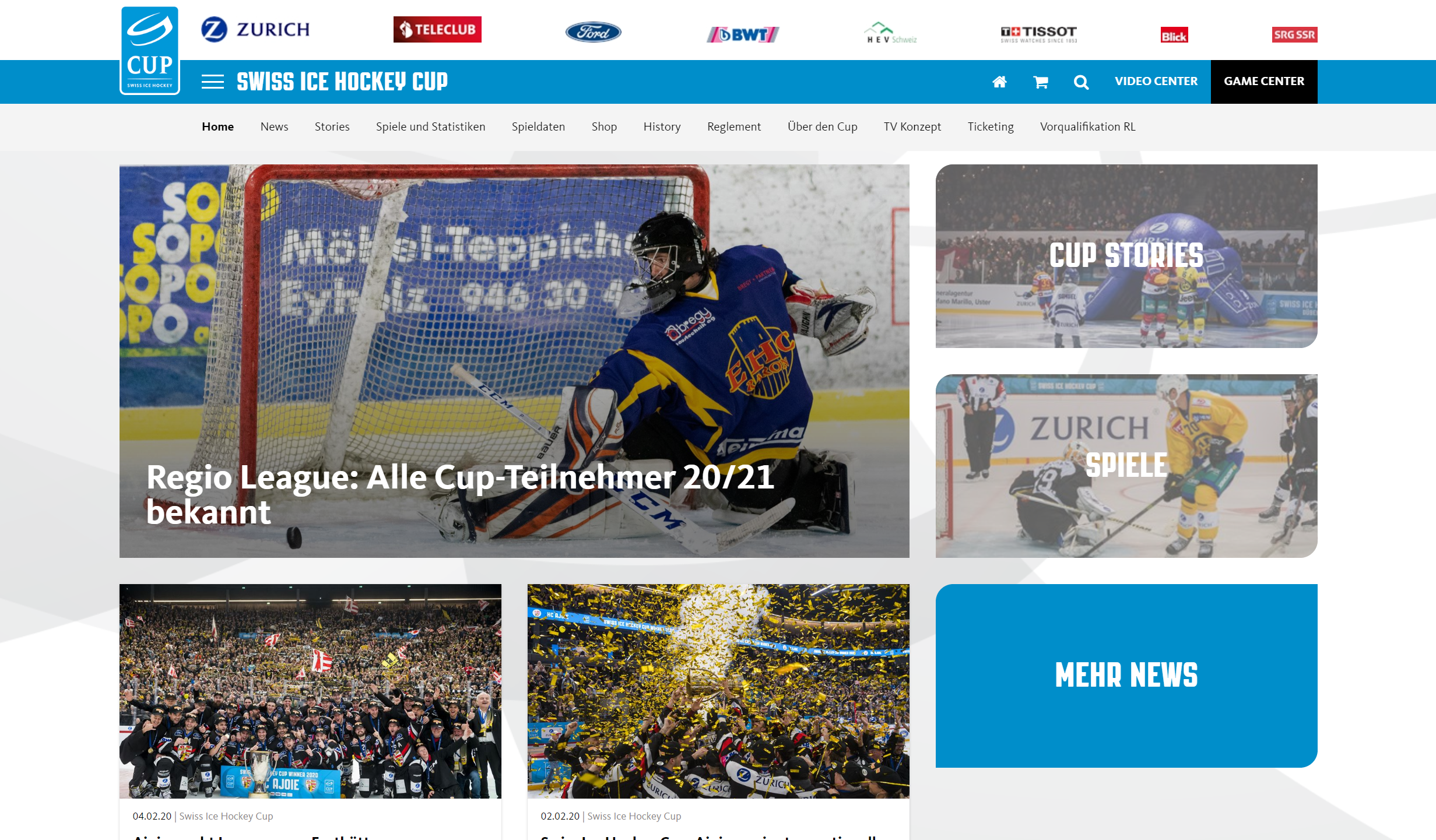Screen dimensions: 1436x840
Task: Open the Game Center
Action: (x=1264, y=82)
